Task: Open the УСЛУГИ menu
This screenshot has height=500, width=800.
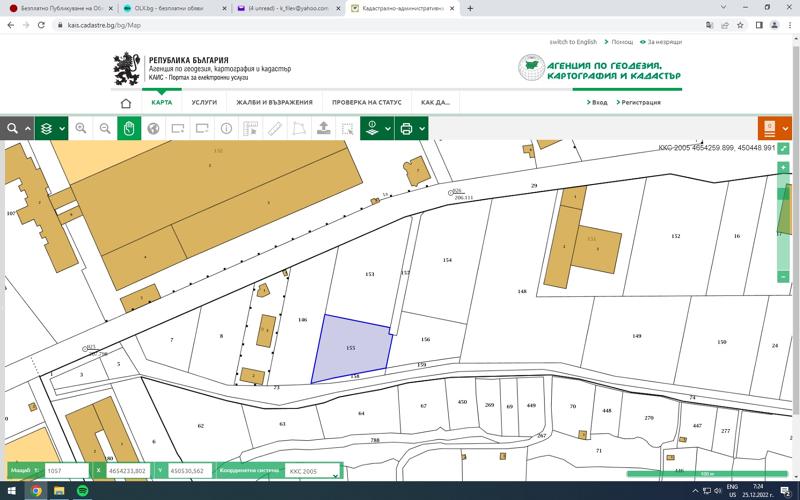Action: (204, 102)
